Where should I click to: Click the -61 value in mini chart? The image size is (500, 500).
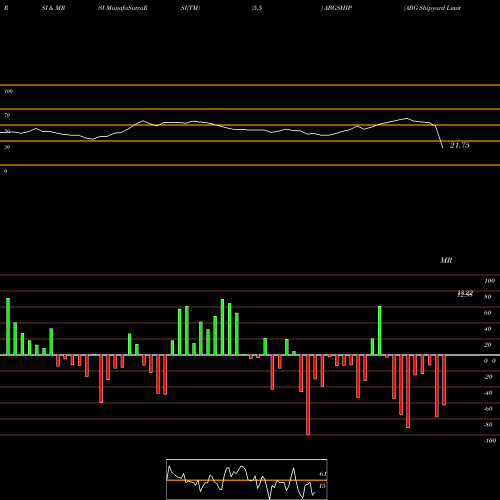tap(322, 474)
